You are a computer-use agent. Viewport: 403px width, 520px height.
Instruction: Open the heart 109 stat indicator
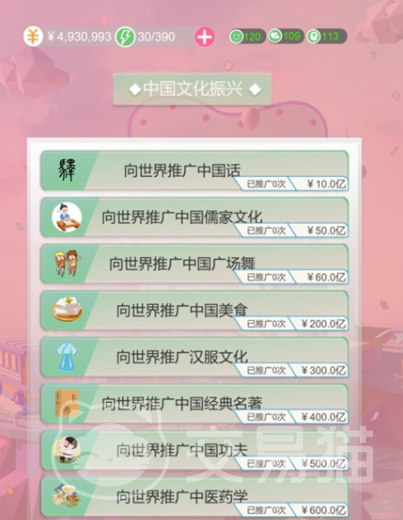[286, 36]
